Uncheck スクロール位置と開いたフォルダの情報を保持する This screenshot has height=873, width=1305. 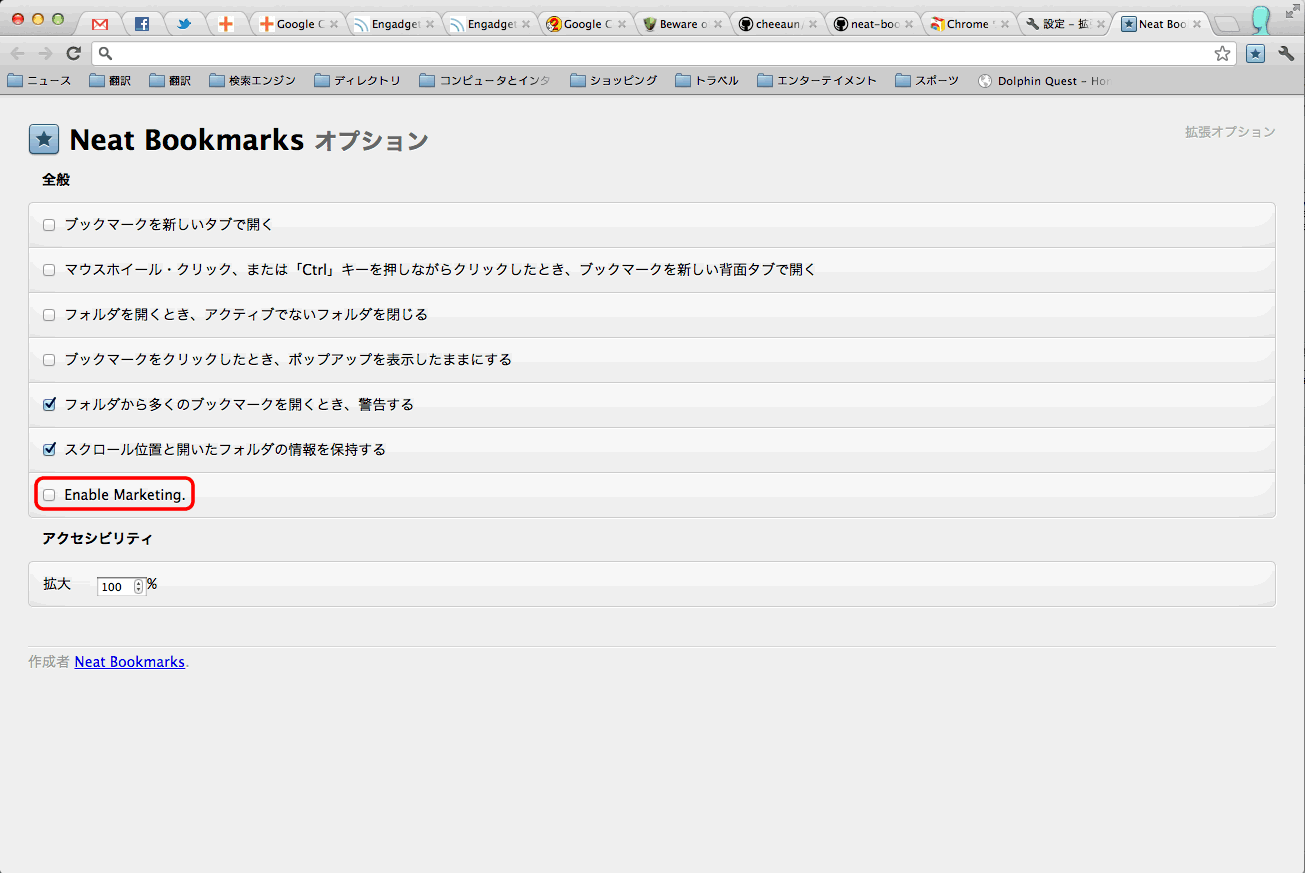(x=49, y=450)
